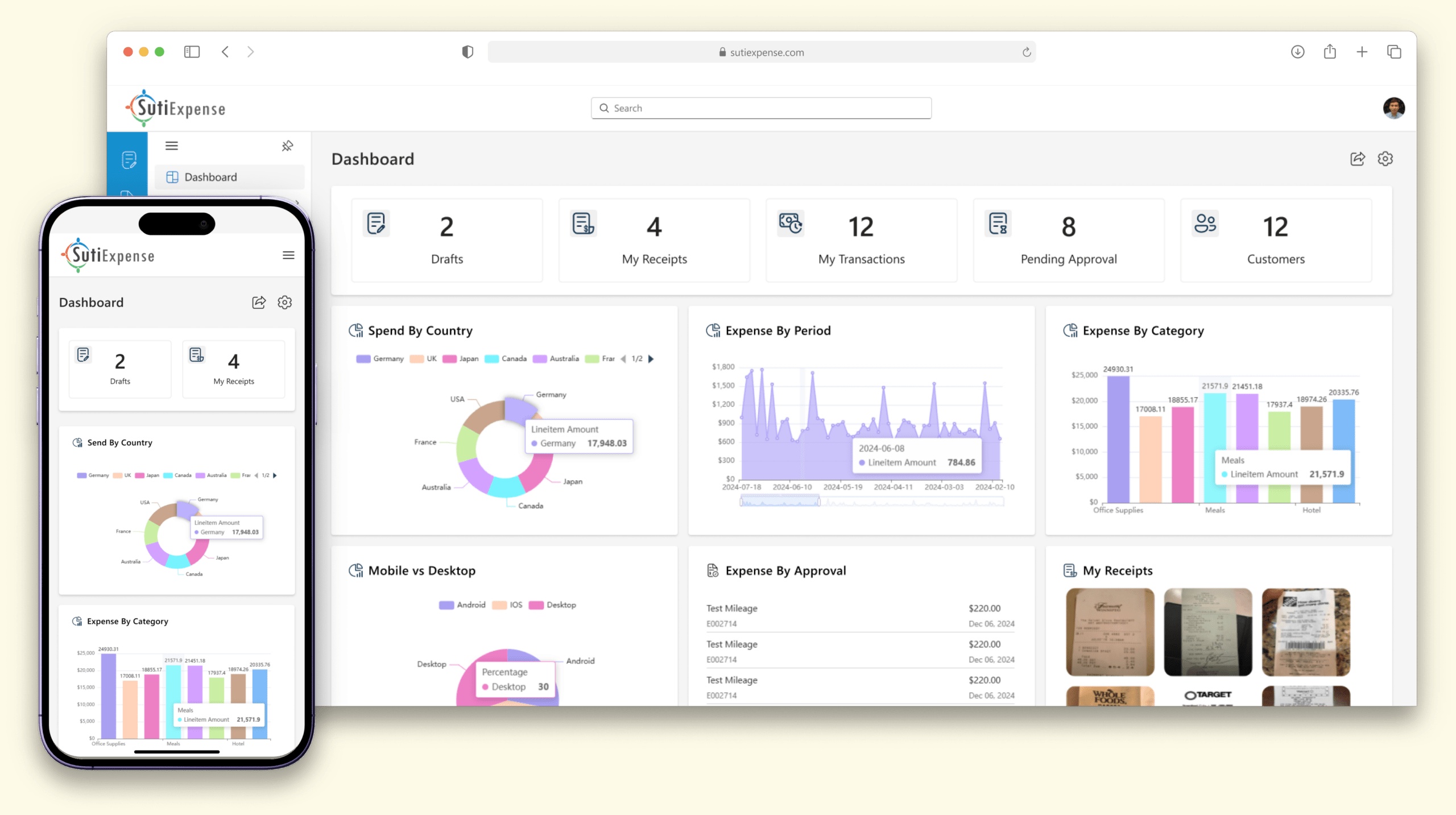Tap the share icon on phone Dashboard
The height and width of the screenshot is (815, 1456).
259,303
